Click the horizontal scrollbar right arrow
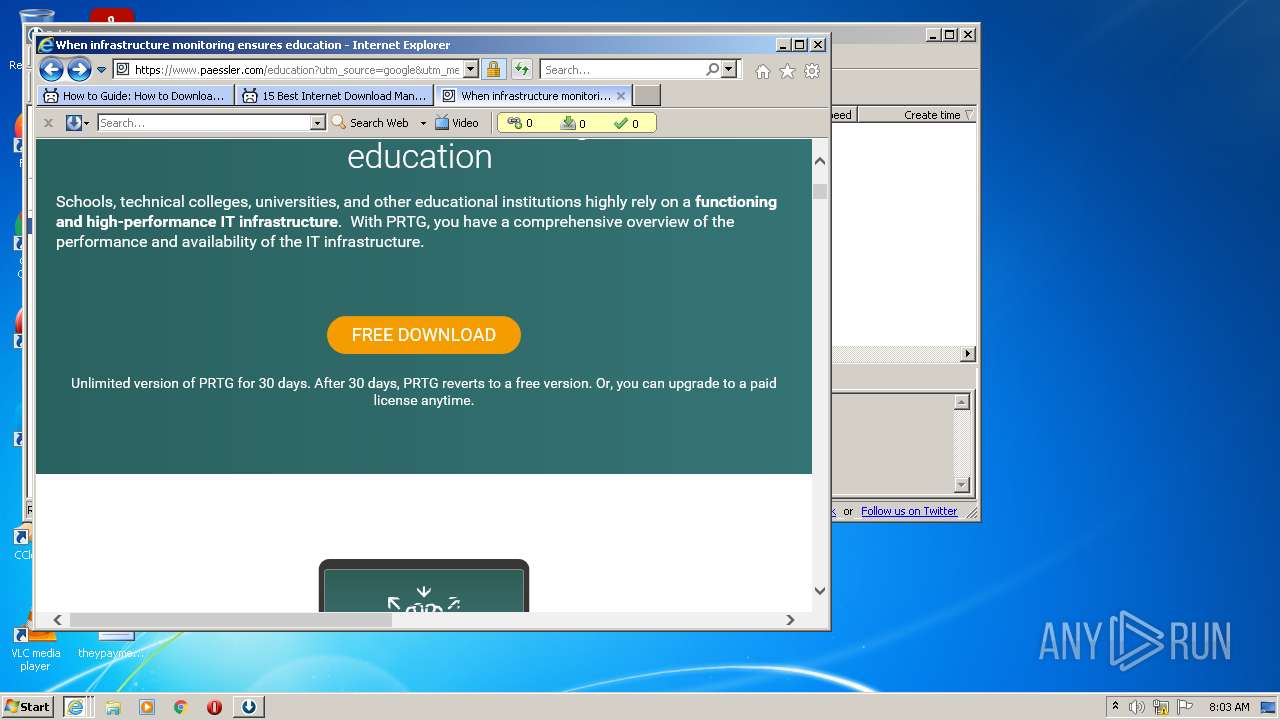 tap(790, 620)
